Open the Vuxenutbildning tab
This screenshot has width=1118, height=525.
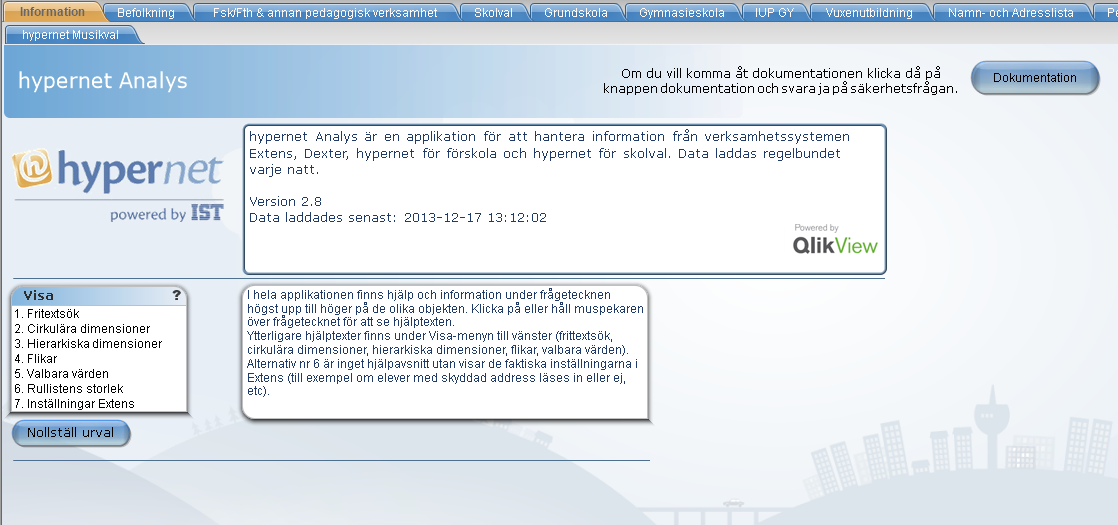869,13
